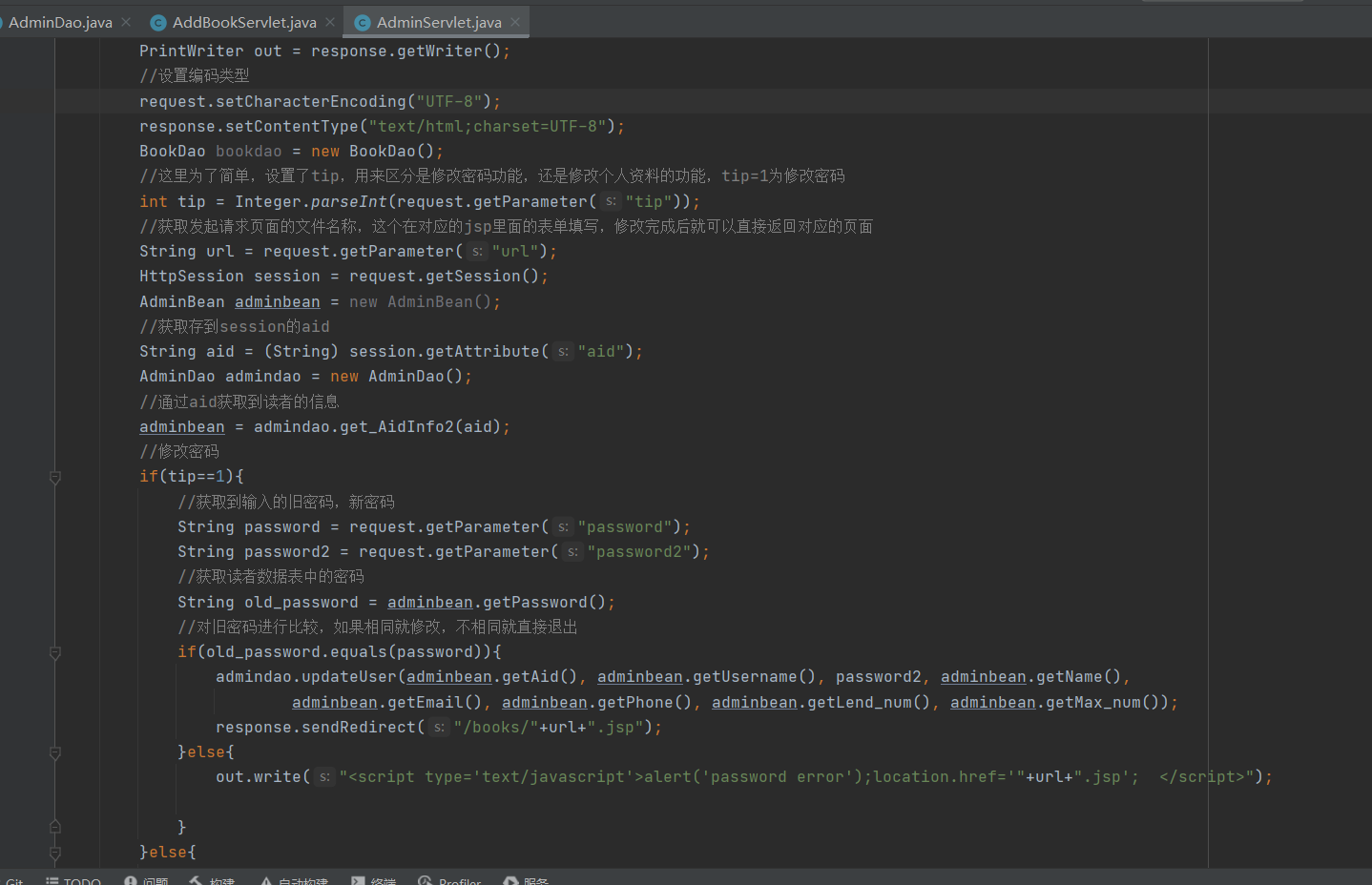
Task: Open the 终端 (Terminal) tool window
Action: coord(373,881)
